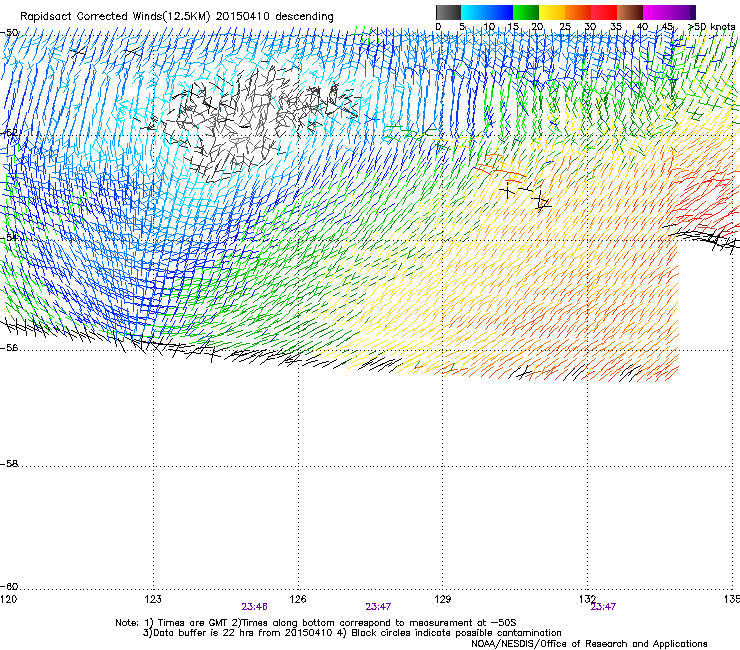Click the yellow 20-25 knots legend swatch
The image size is (740, 650).
click(552, 12)
